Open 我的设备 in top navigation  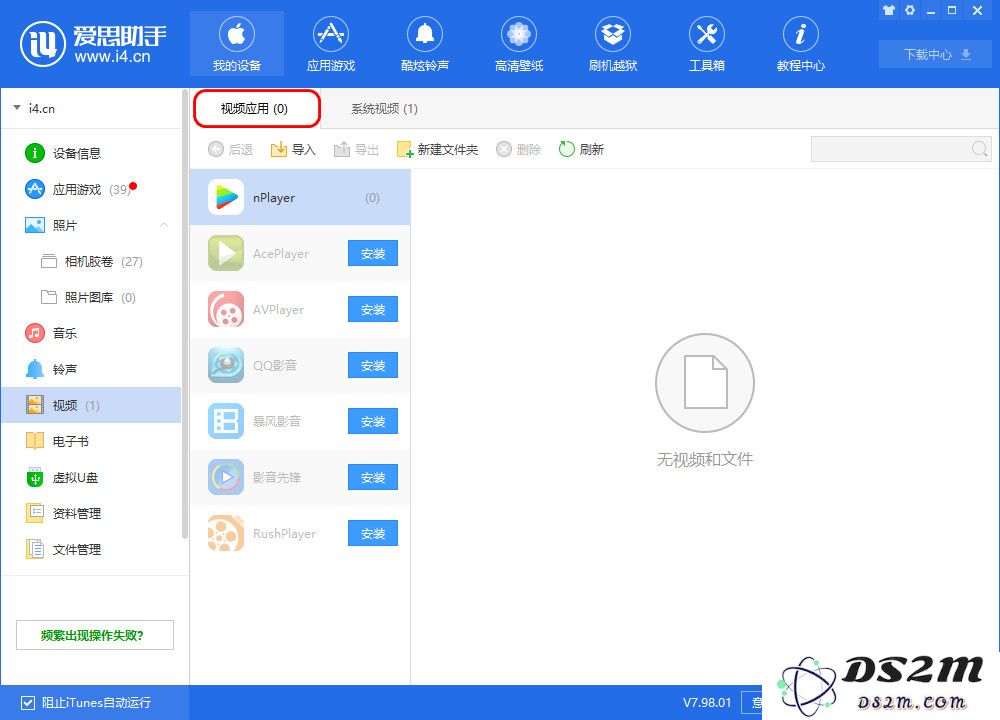[x=237, y=43]
